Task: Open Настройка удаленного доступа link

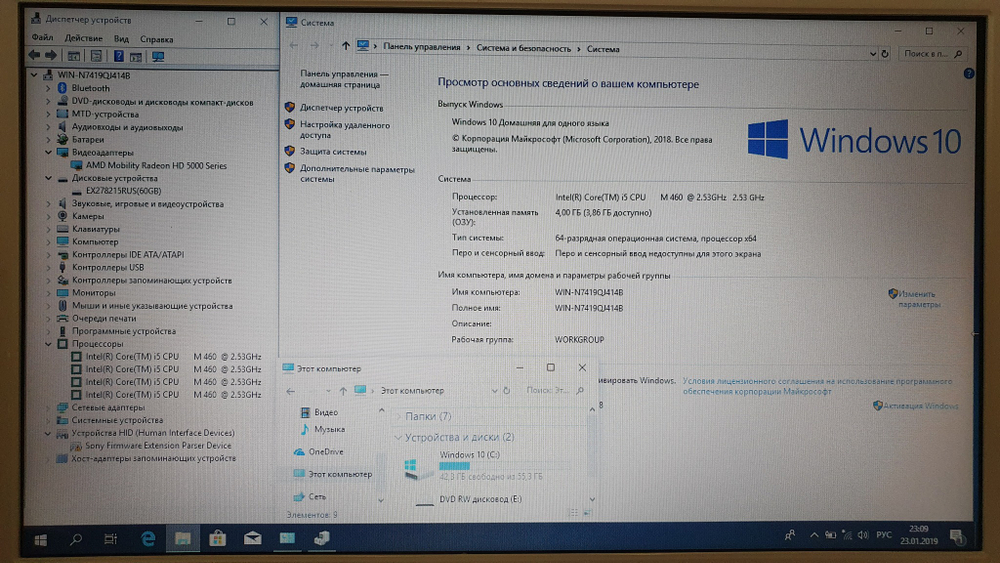Action: coord(345,130)
